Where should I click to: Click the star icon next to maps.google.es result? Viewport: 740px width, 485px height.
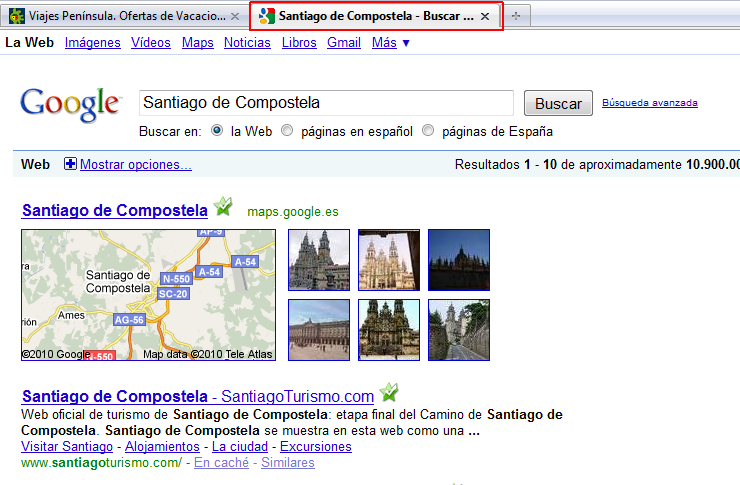(x=223, y=207)
